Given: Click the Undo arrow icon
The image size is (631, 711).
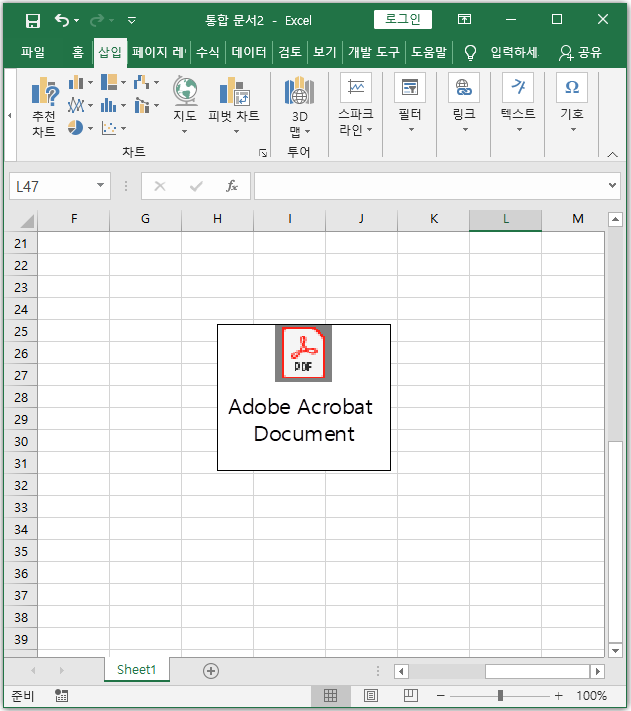Looking at the screenshot, I should pos(62,20).
